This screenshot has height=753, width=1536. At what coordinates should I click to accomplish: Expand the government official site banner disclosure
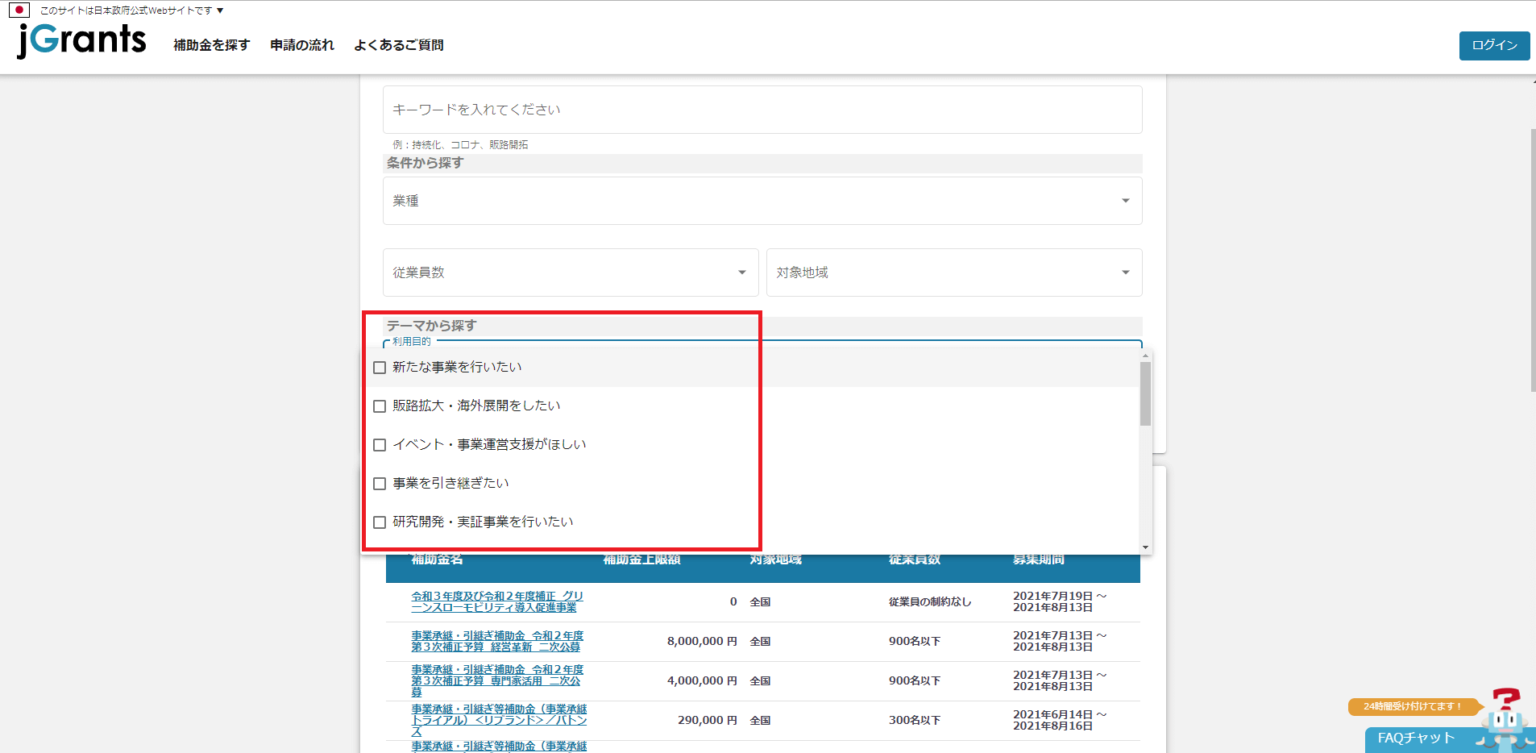[x=218, y=10]
